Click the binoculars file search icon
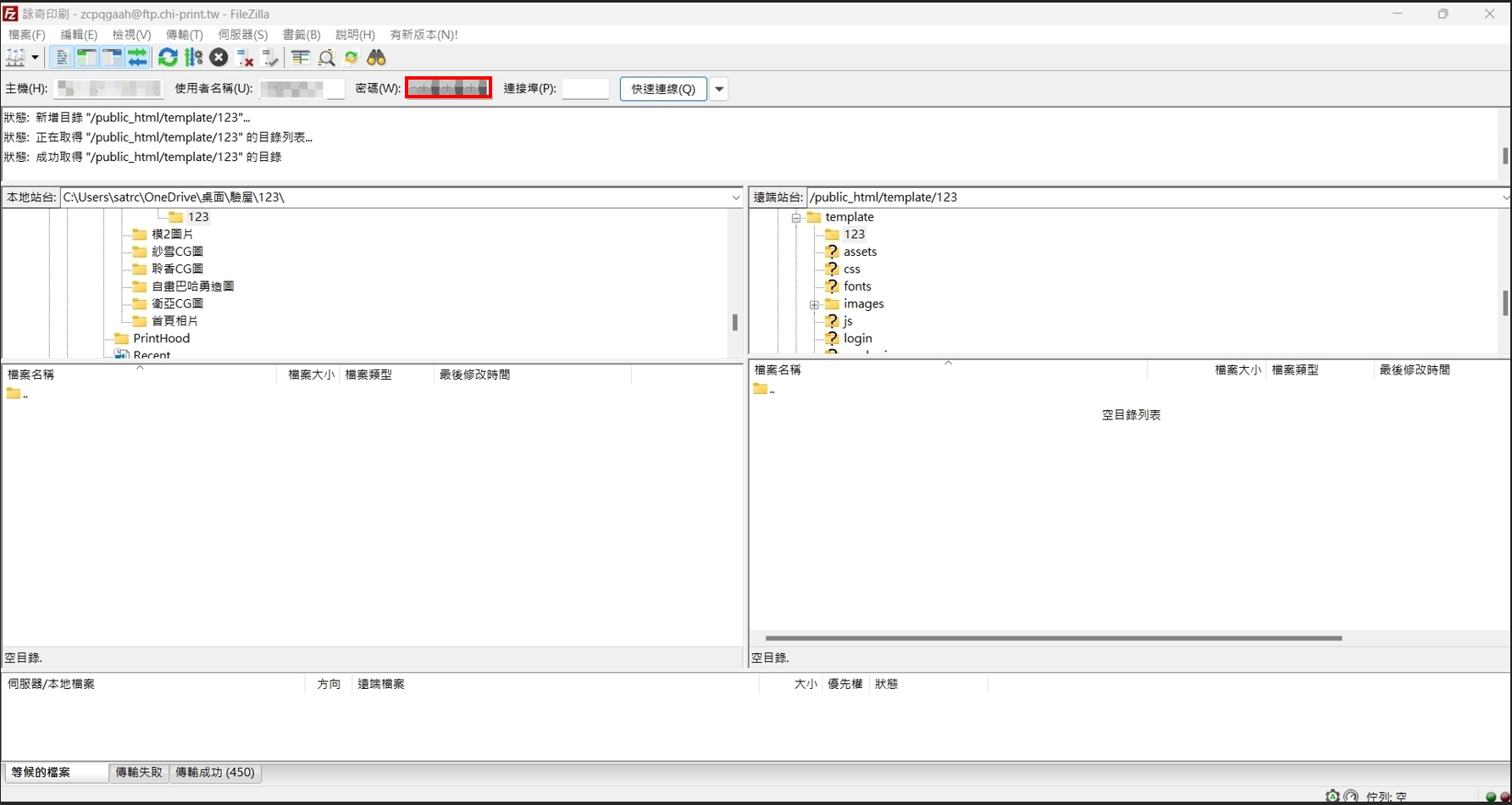 click(x=377, y=58)
